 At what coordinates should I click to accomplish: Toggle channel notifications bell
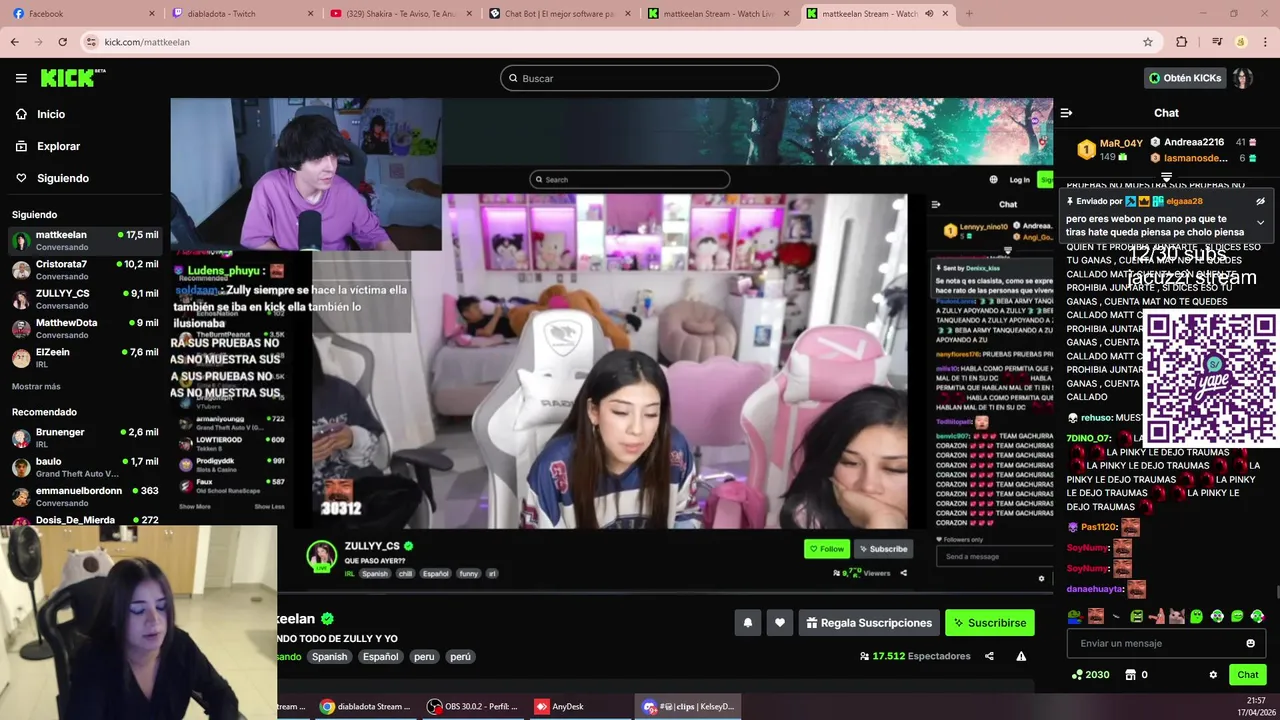pyautogui.click(x=747, y=623)
